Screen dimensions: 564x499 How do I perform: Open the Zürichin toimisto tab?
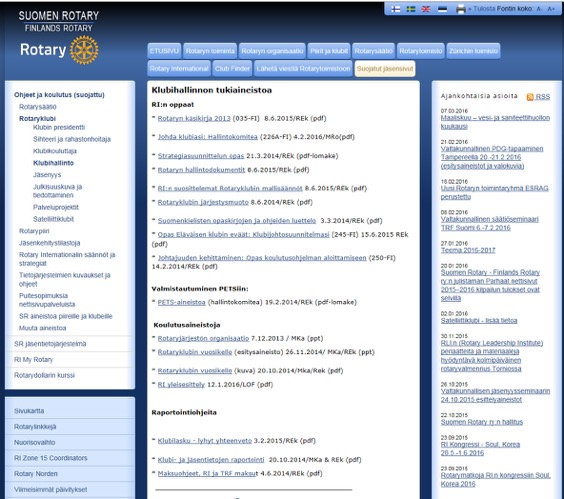(473, 51)
